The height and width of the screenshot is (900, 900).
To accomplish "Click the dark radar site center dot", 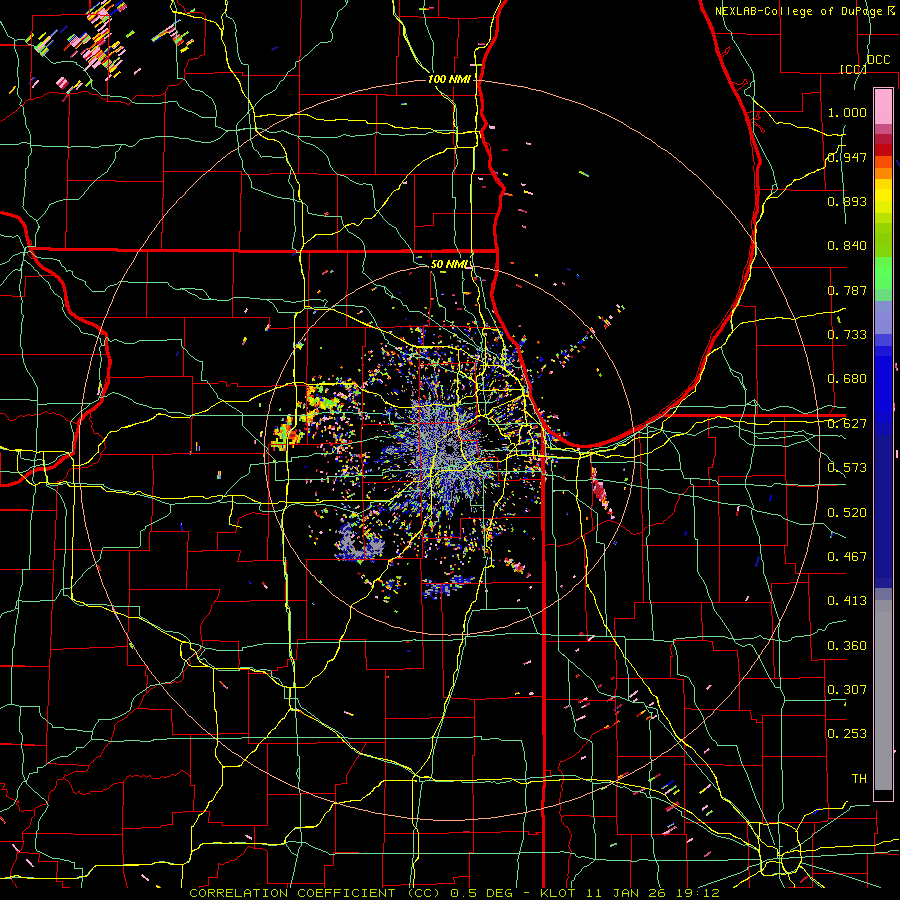I will coord(449,449).
